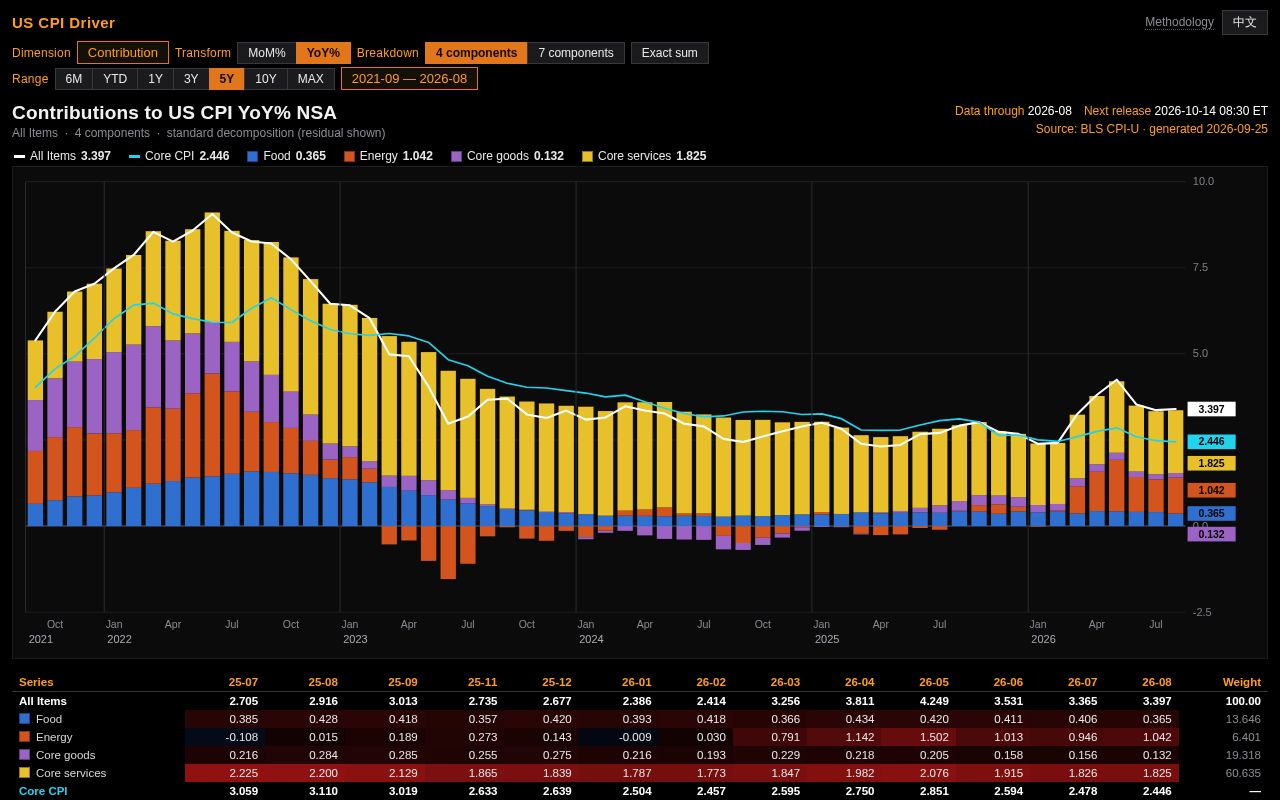1280x800 pixels.
Task: Toggle the Food legend swatch
Action: 253,156
